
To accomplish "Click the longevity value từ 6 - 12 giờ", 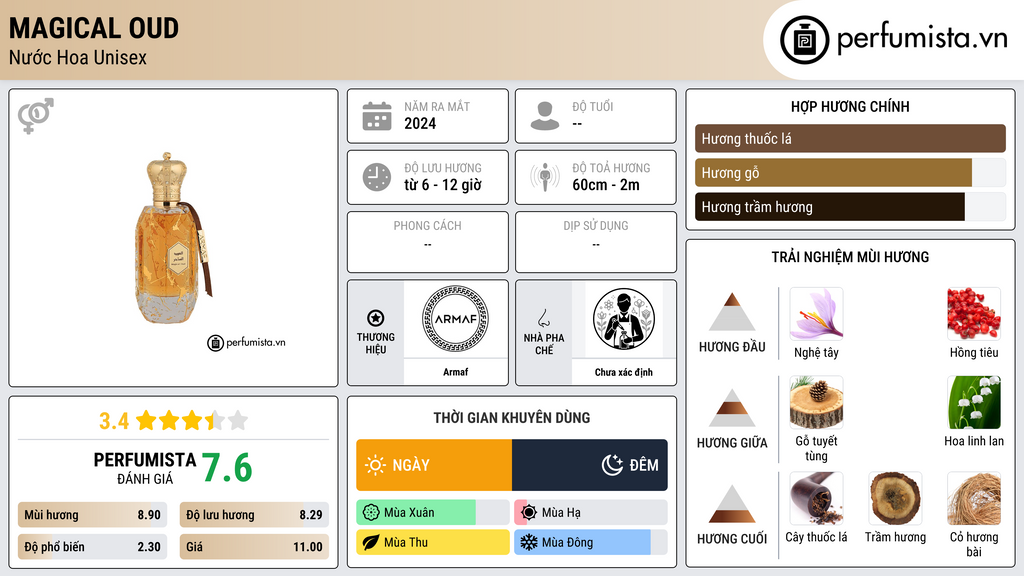I will [x=443, y=185].
